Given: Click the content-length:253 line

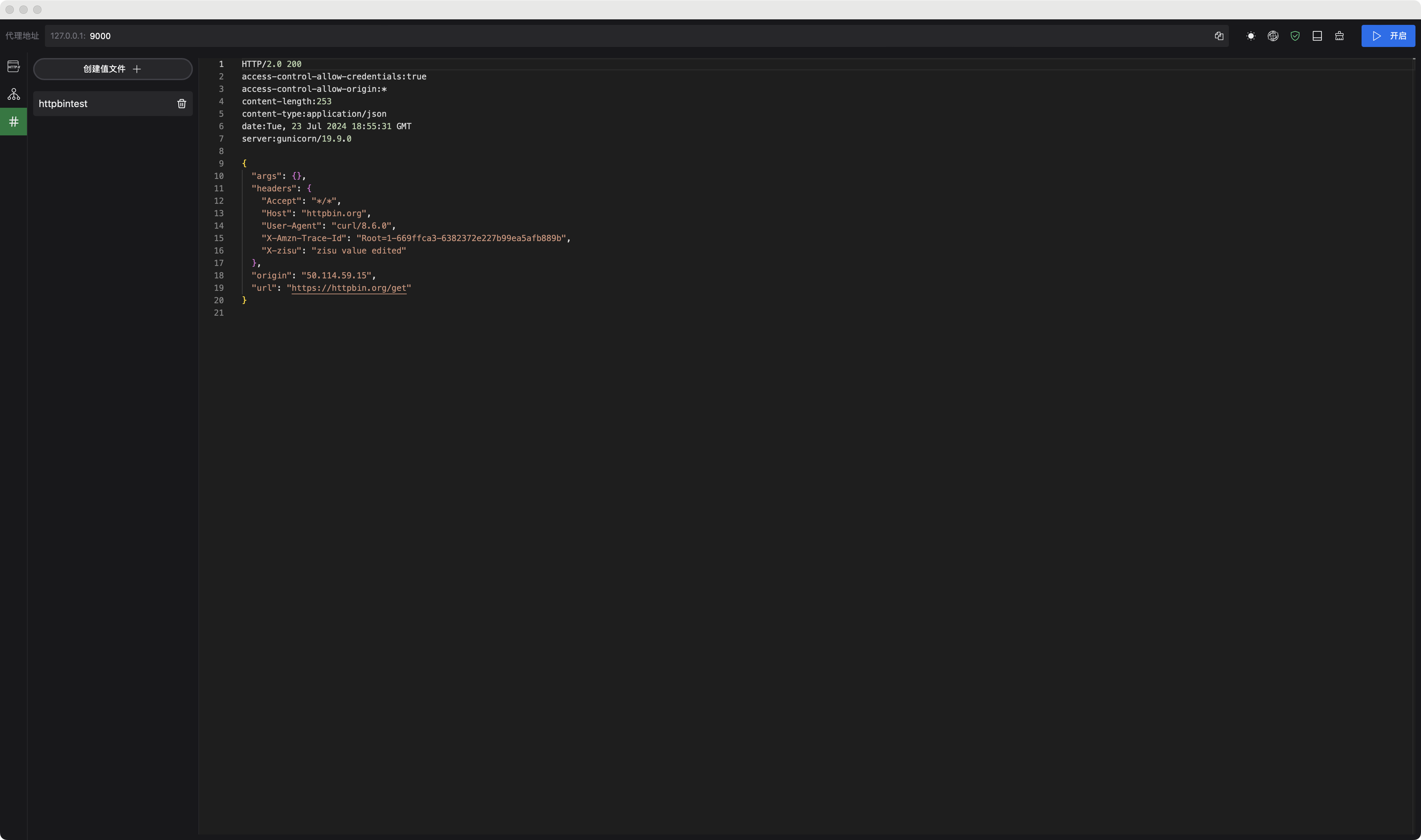Looking at the screenshot, I should pyautogui.click(x=286, y=101).
